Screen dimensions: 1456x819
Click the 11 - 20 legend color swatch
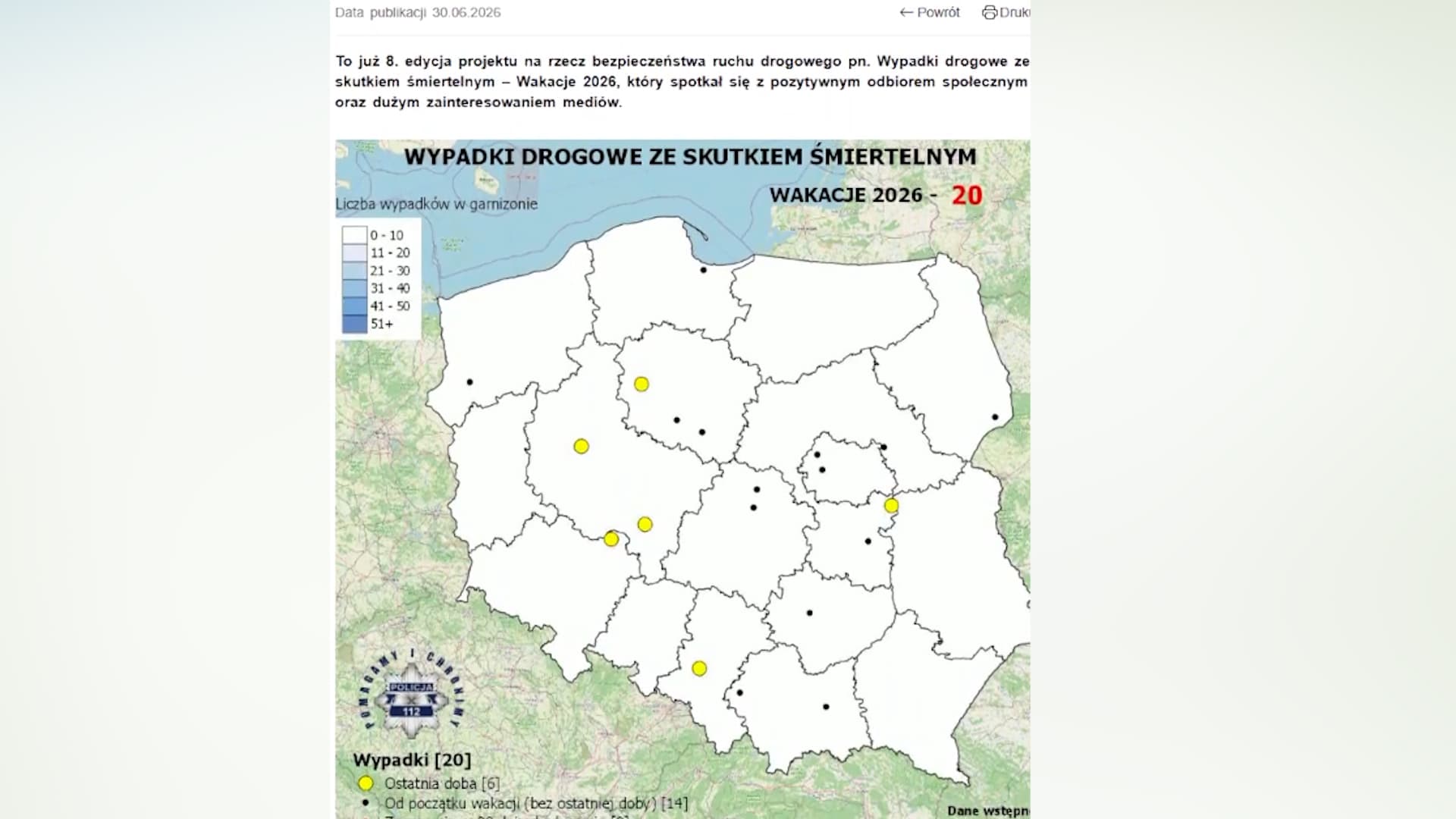pos(354,253)
